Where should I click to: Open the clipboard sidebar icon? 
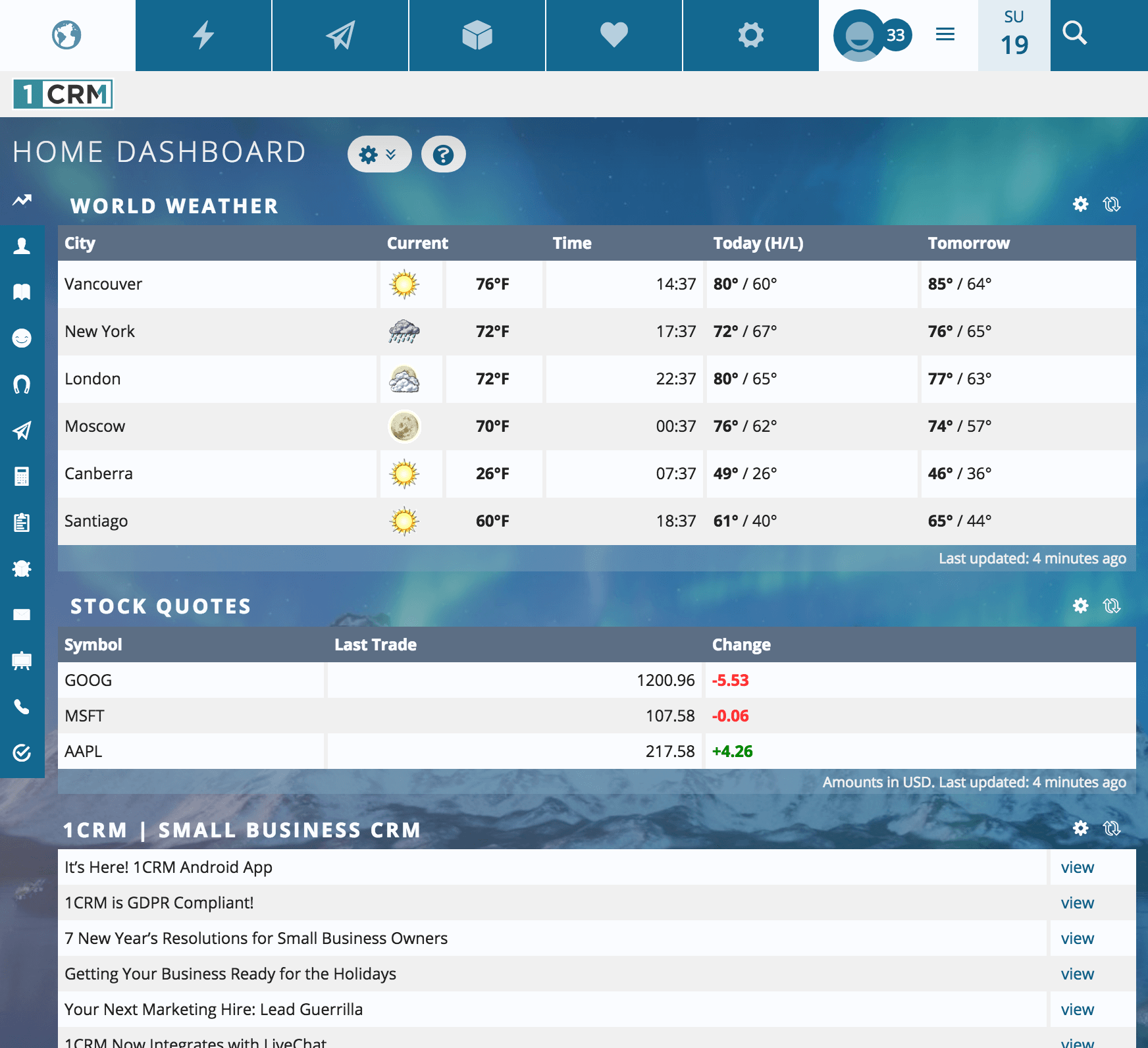click(22, 522)
